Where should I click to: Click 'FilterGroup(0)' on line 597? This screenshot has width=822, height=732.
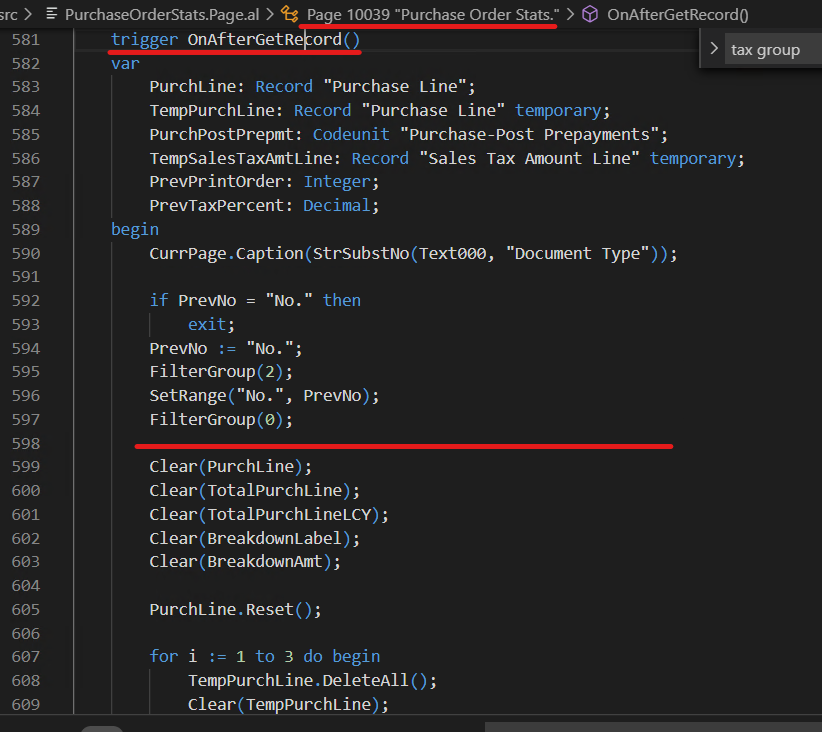217,420
